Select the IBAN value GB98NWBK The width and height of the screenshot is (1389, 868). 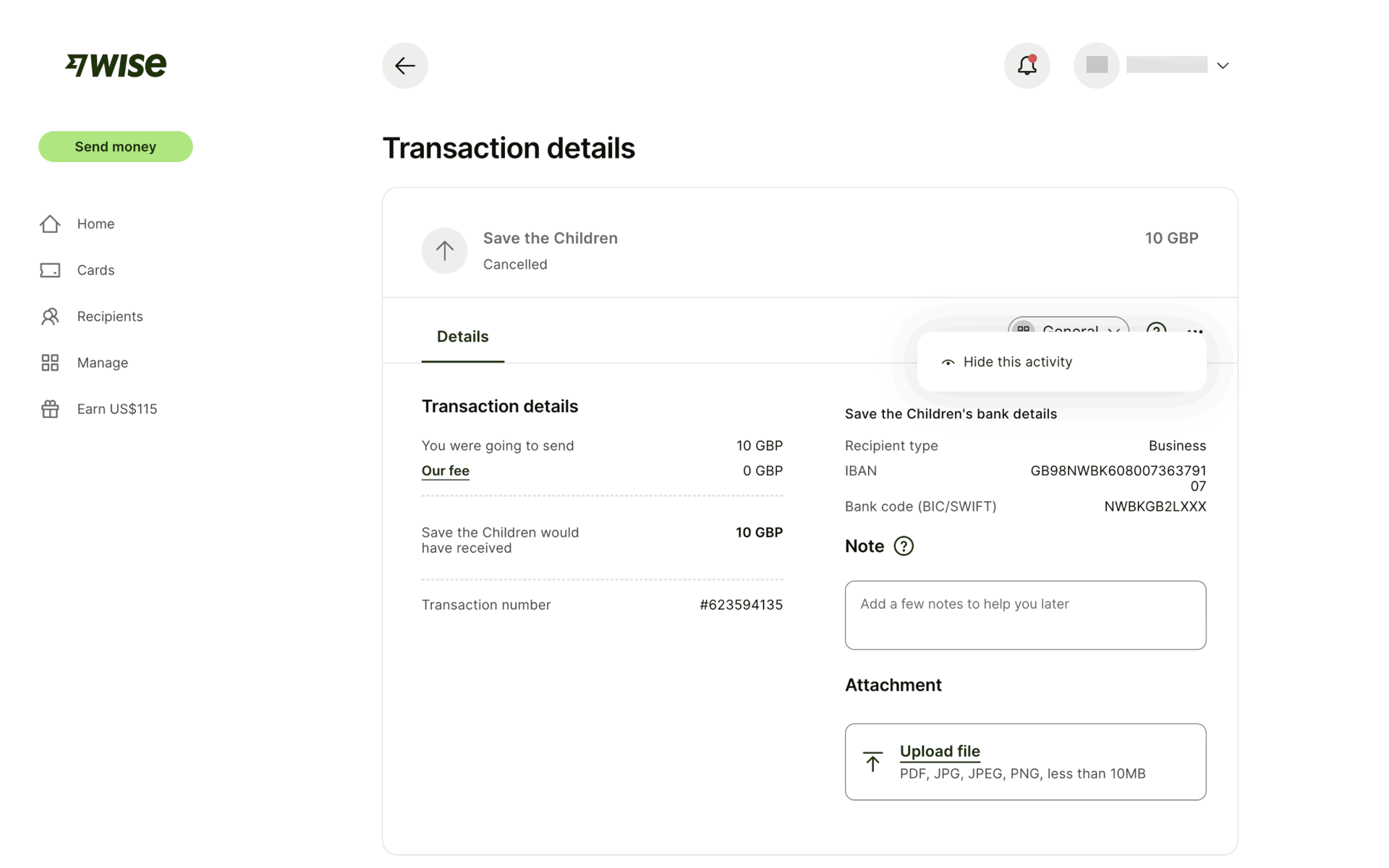[x=1118, y=478]
